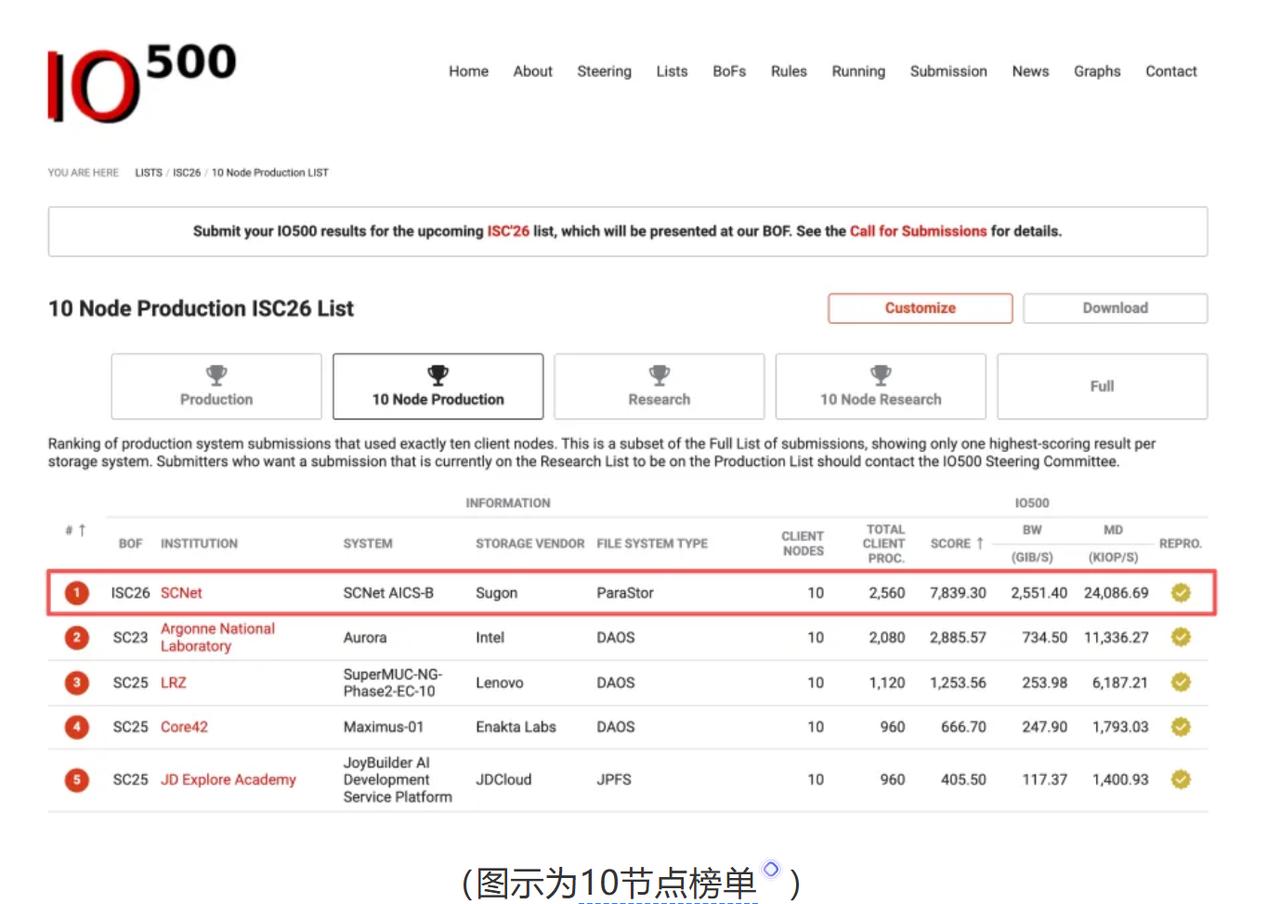Click the Aurora system cell
This screenshot has width=1280, height=904.
pyautogui.click(x=365, y=637)
